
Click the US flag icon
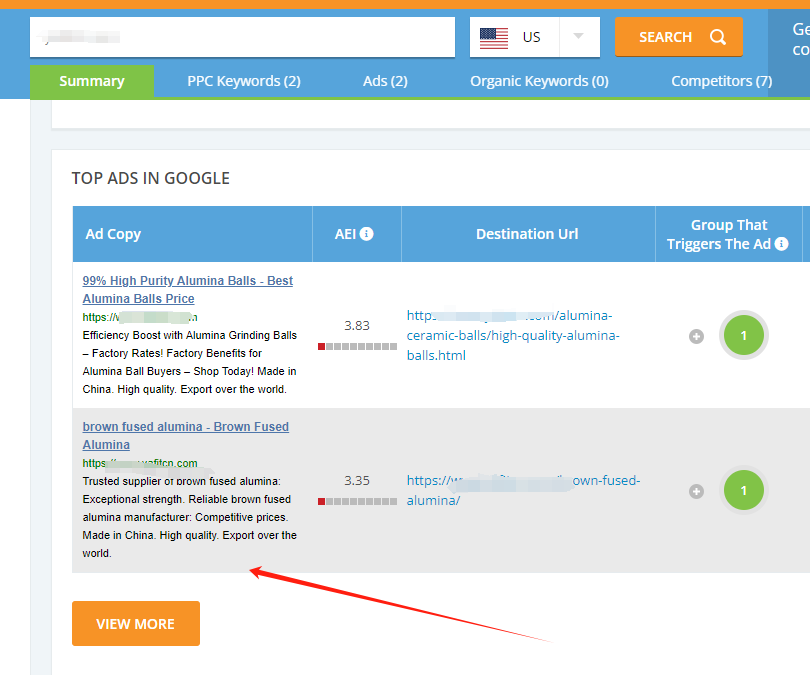(x=494, y=38)
